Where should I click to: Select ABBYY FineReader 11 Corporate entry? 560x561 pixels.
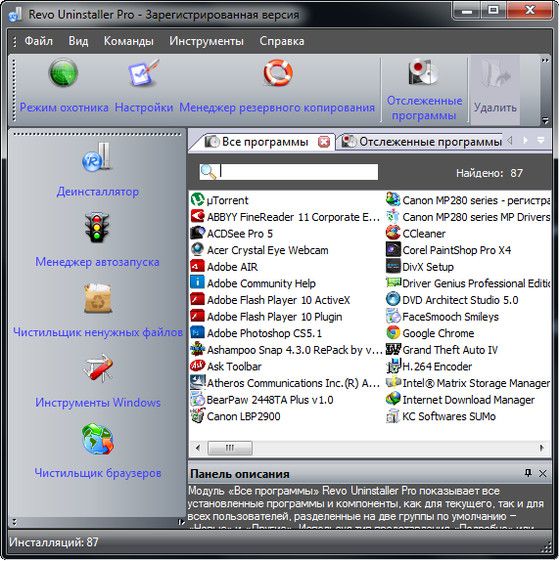pos(285,217)
